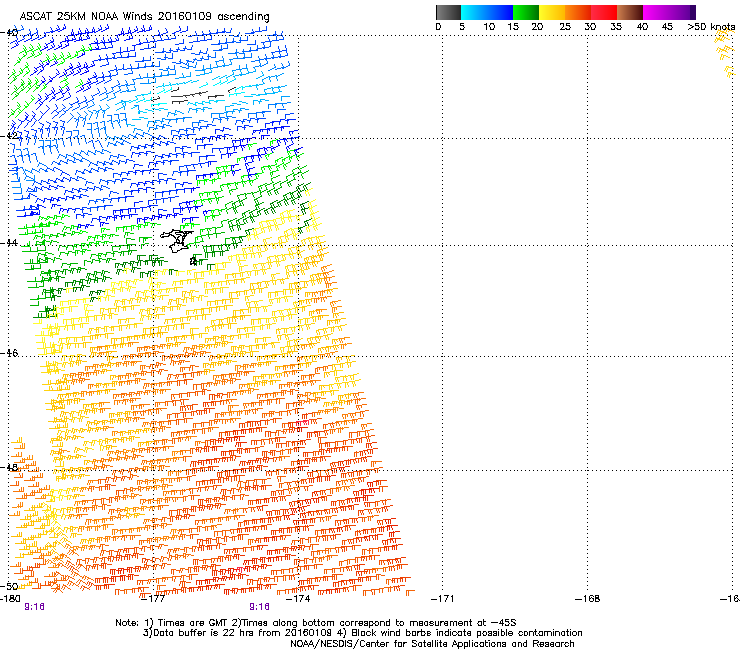
Task: Click the black island outline on map
Action: (x=177, y=241)
